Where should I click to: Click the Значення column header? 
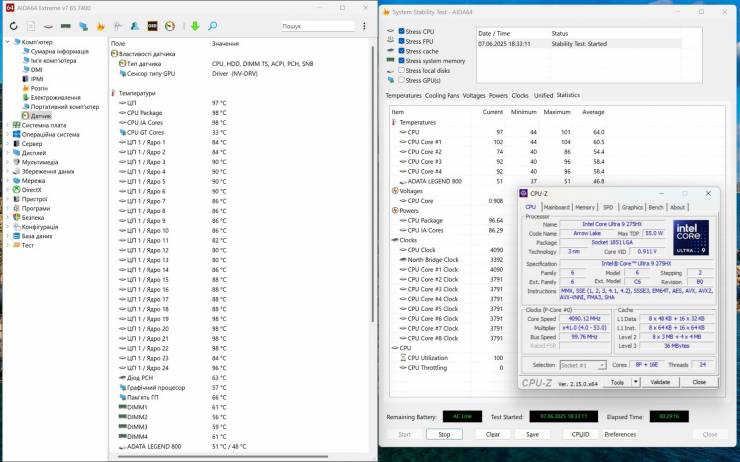225,43
